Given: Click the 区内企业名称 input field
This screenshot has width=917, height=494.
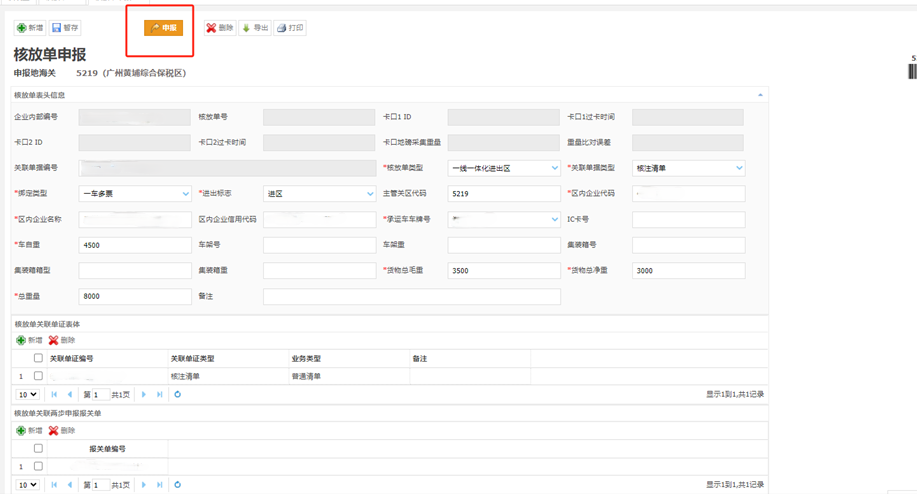Looking at the screenshot, I should (135, 219).
